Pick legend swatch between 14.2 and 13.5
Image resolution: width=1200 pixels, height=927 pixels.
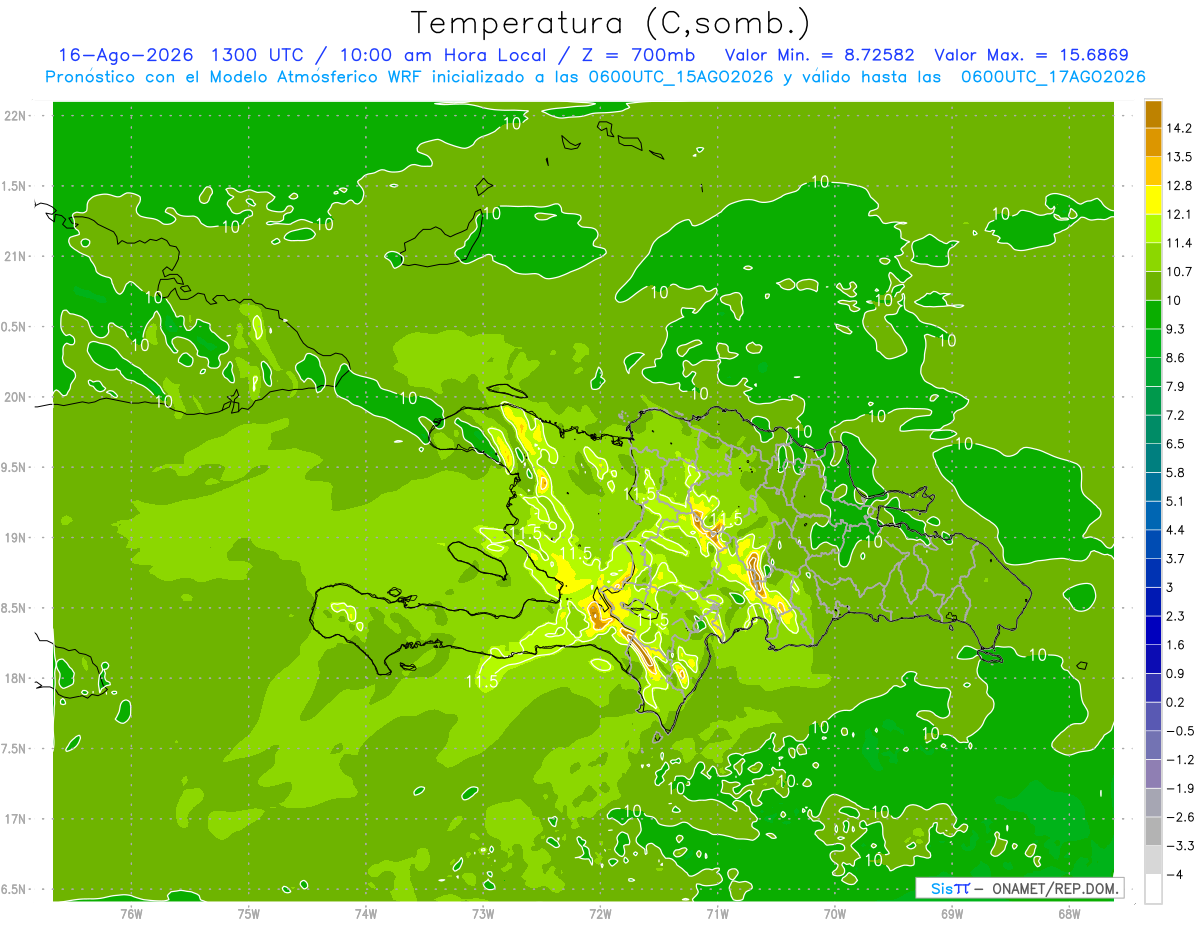(x=1153, y=143)
